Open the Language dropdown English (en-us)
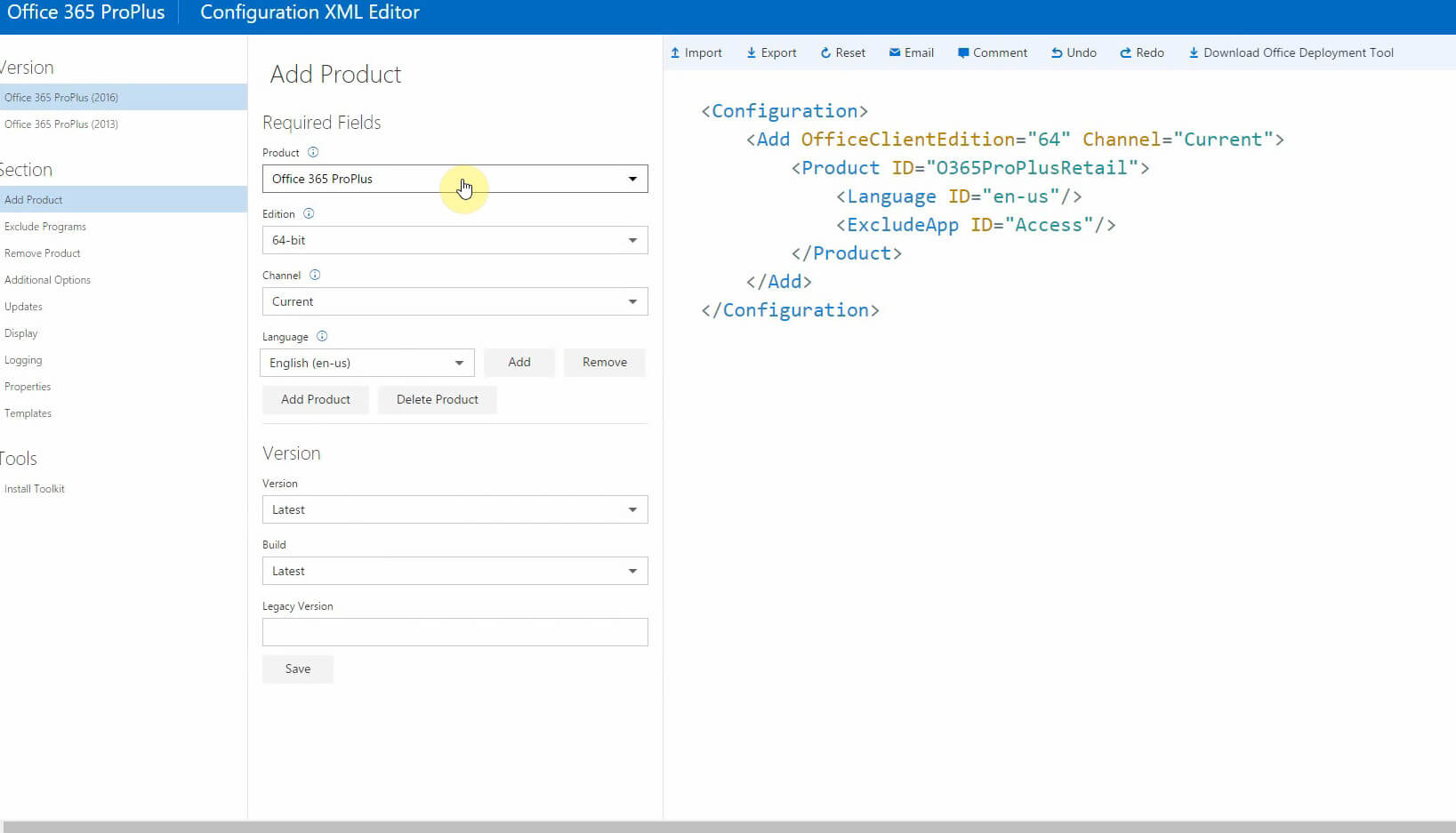Image resolution: width=1456 pixels, height=833 pixels. (x=366, y=363)
